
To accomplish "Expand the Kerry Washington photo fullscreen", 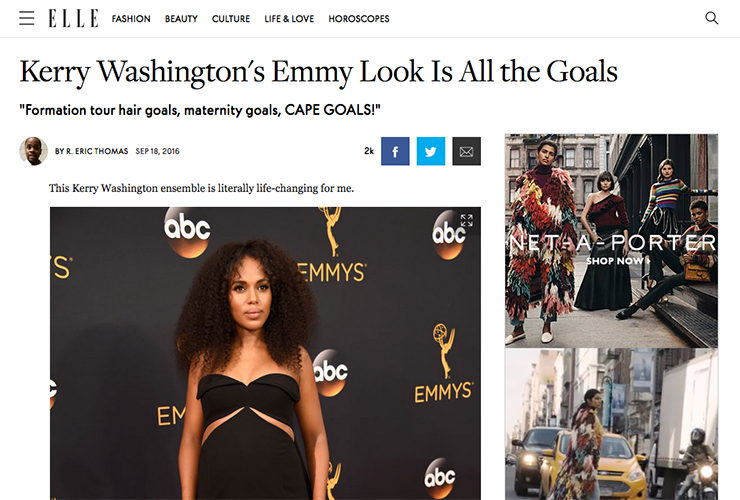I will (466, 220).
